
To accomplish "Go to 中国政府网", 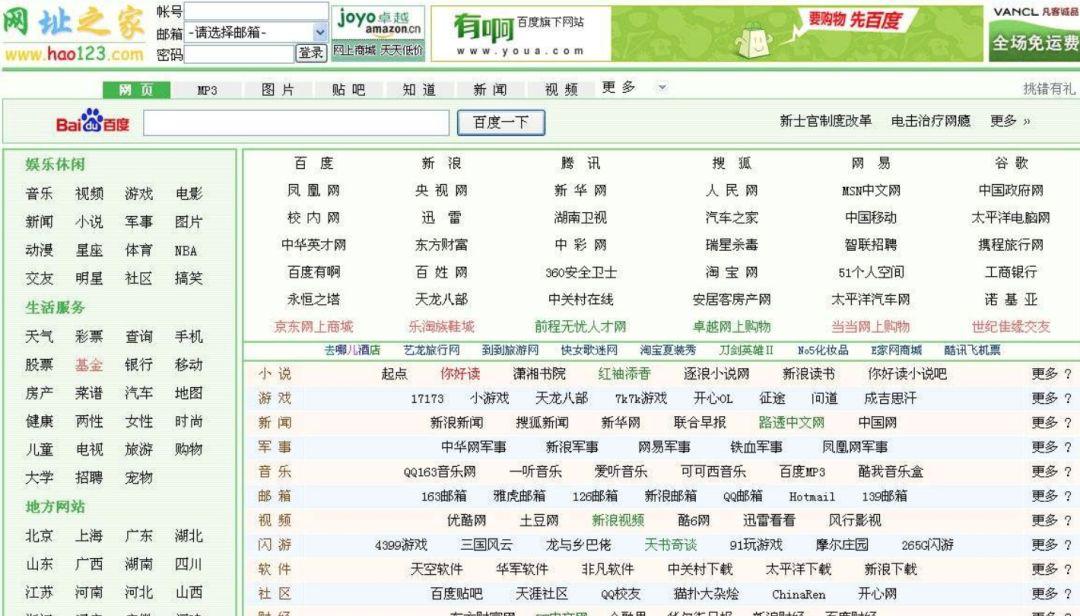I will point(1010,190).
